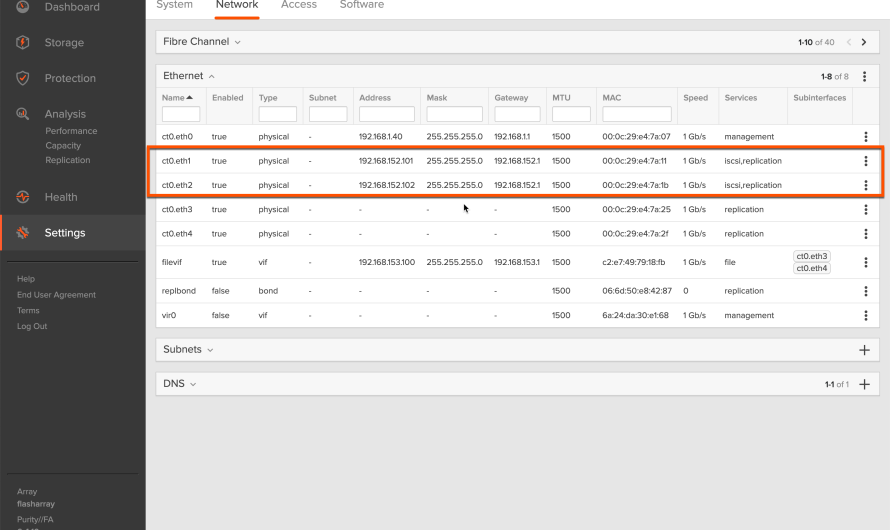
Task: Click the Name filter input field
Action: click(x=181, y=115)
